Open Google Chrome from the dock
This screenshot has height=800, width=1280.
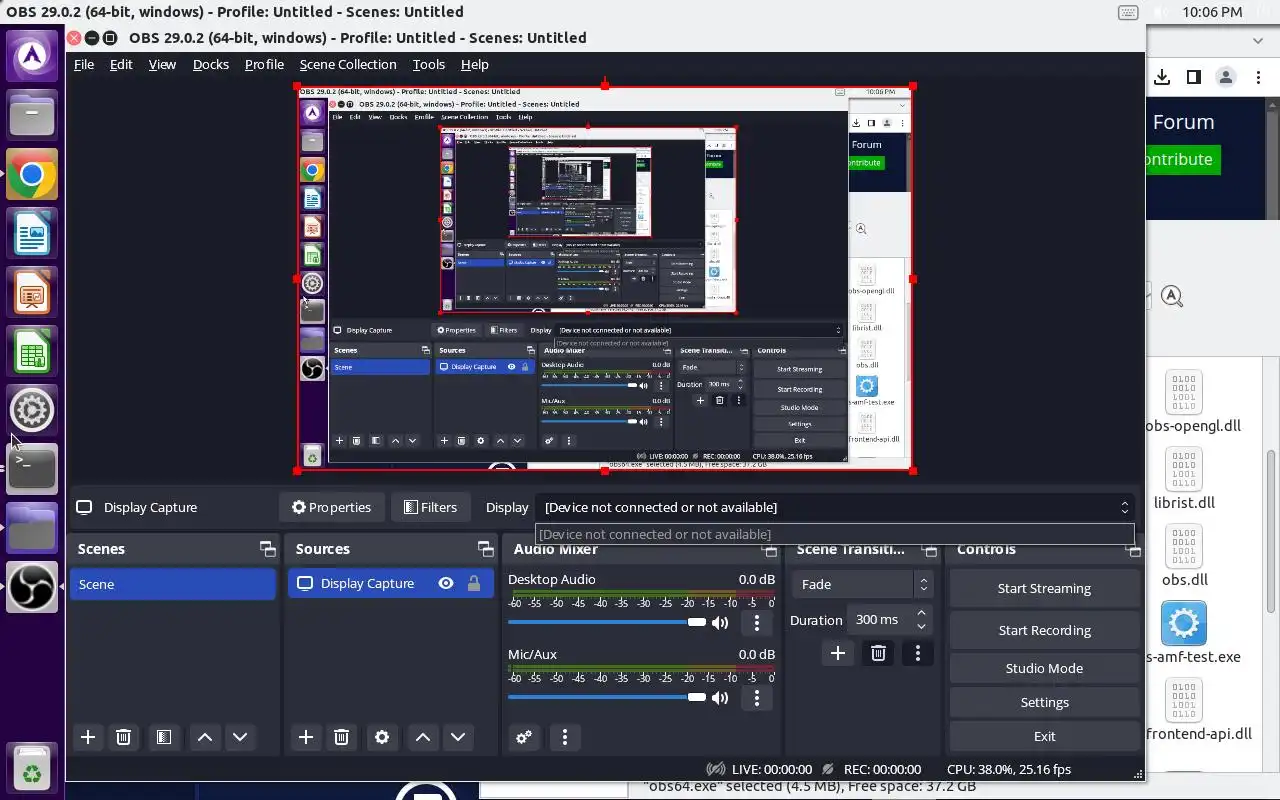32,176
